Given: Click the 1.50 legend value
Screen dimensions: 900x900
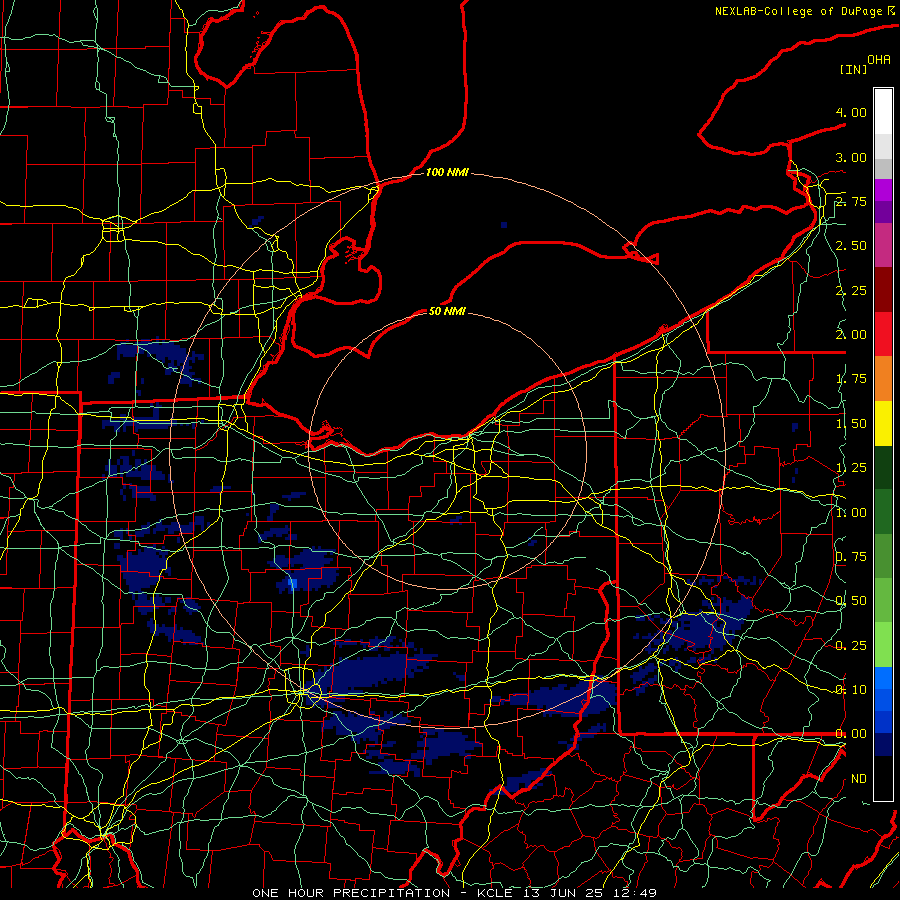Looking at the screenshot, I should click(851, 424).
